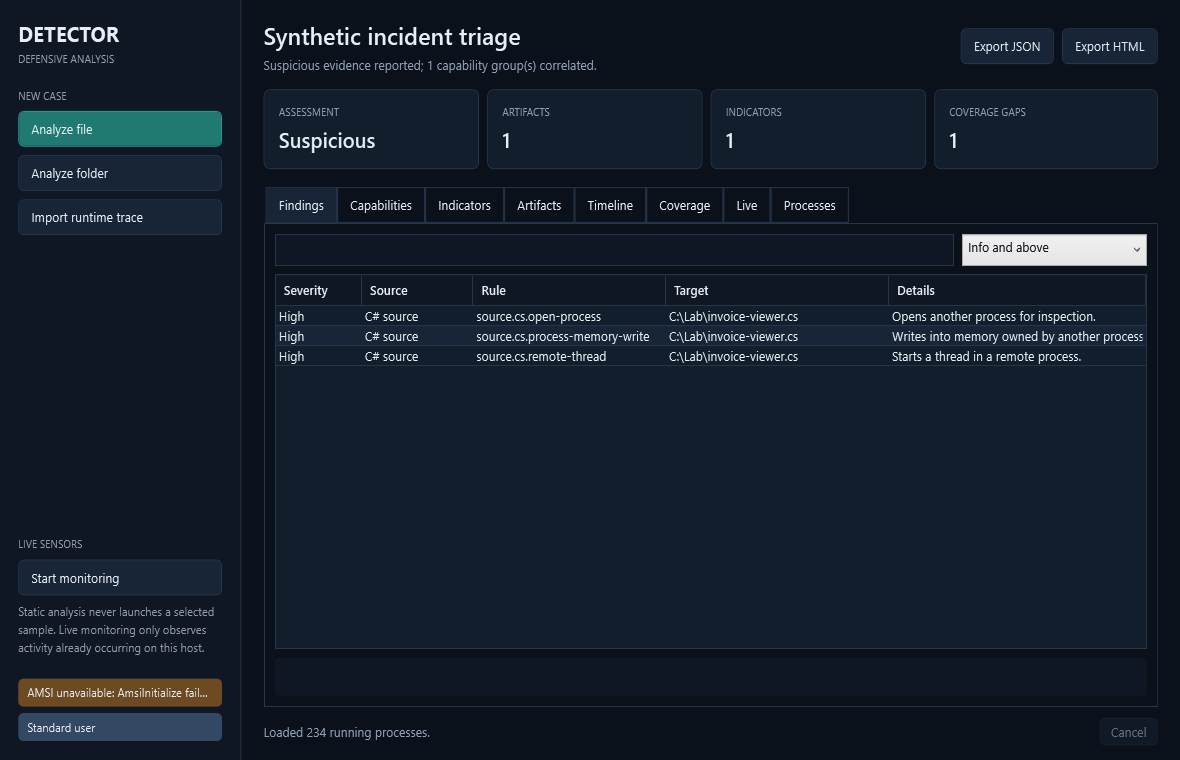Click the Rule column header

coord(569,290)
